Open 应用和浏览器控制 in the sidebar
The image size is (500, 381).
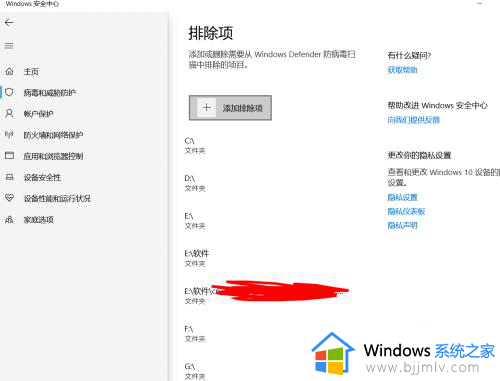point(53,156)
